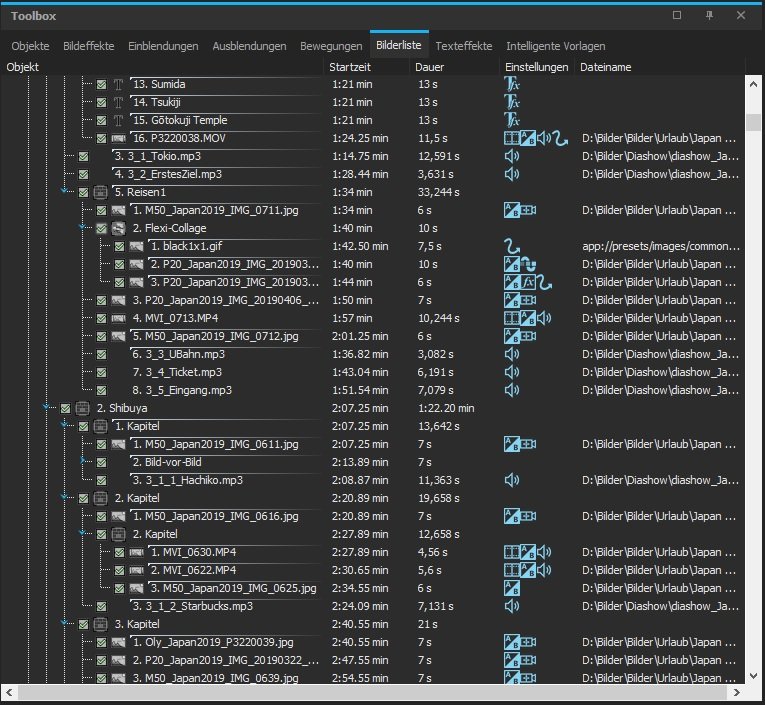This screenshot has height=705, width=765.
Task: Sort by the Startzeit column header
Action: [x=350, y=67]
